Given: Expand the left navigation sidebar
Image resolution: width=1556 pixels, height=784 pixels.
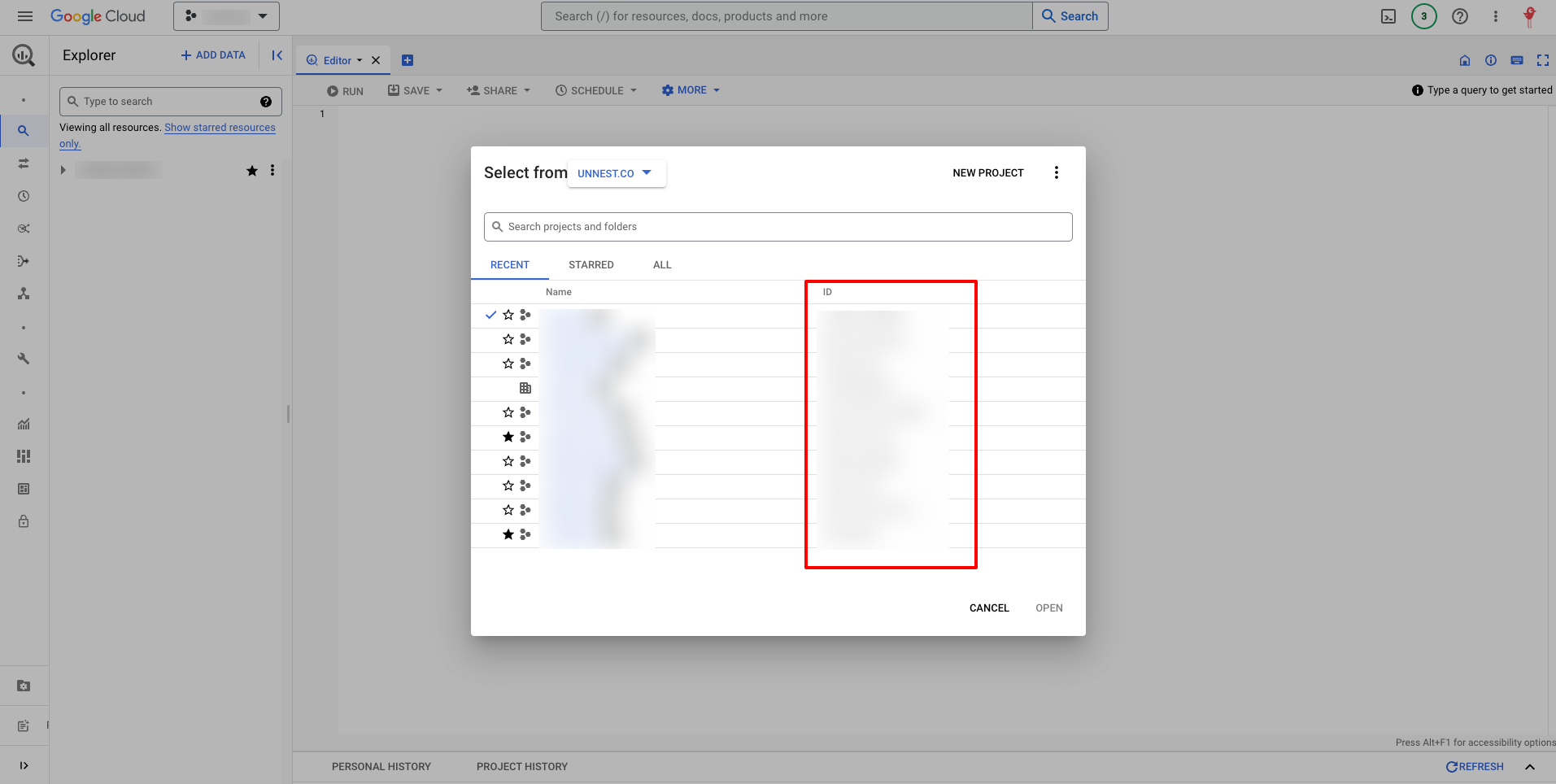Looking at the screenshot, I should click(24, 765).
